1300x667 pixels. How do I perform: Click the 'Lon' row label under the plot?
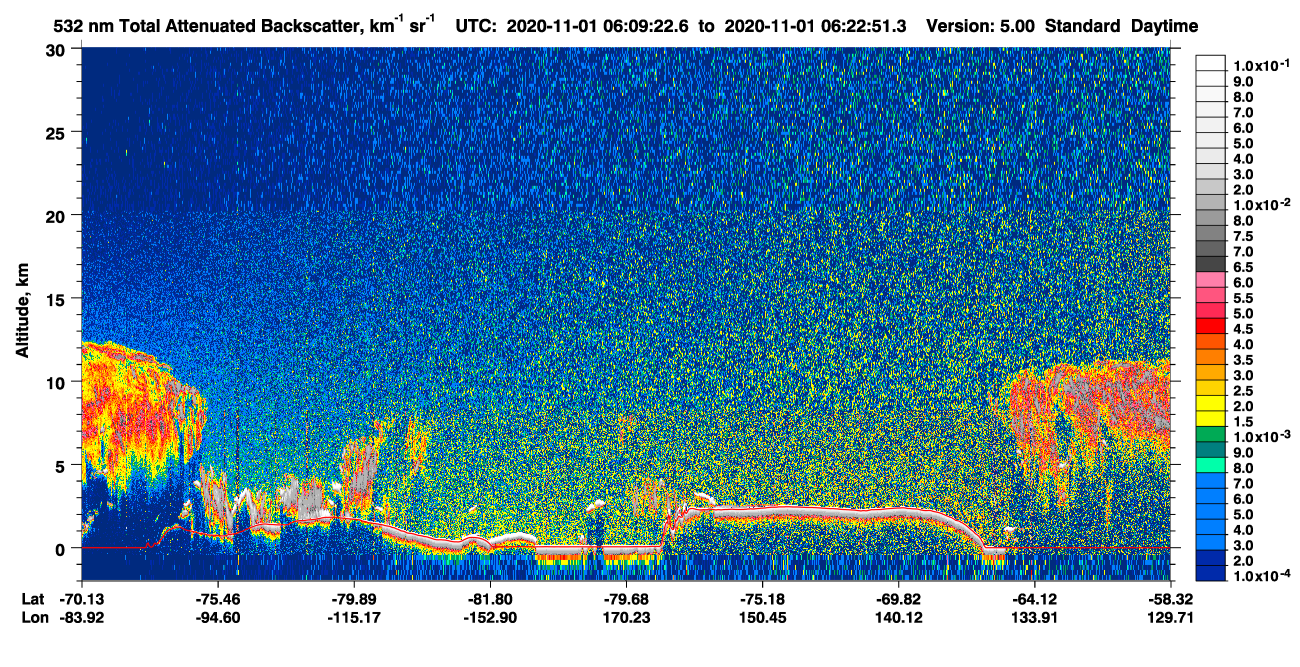pos(34,617)
